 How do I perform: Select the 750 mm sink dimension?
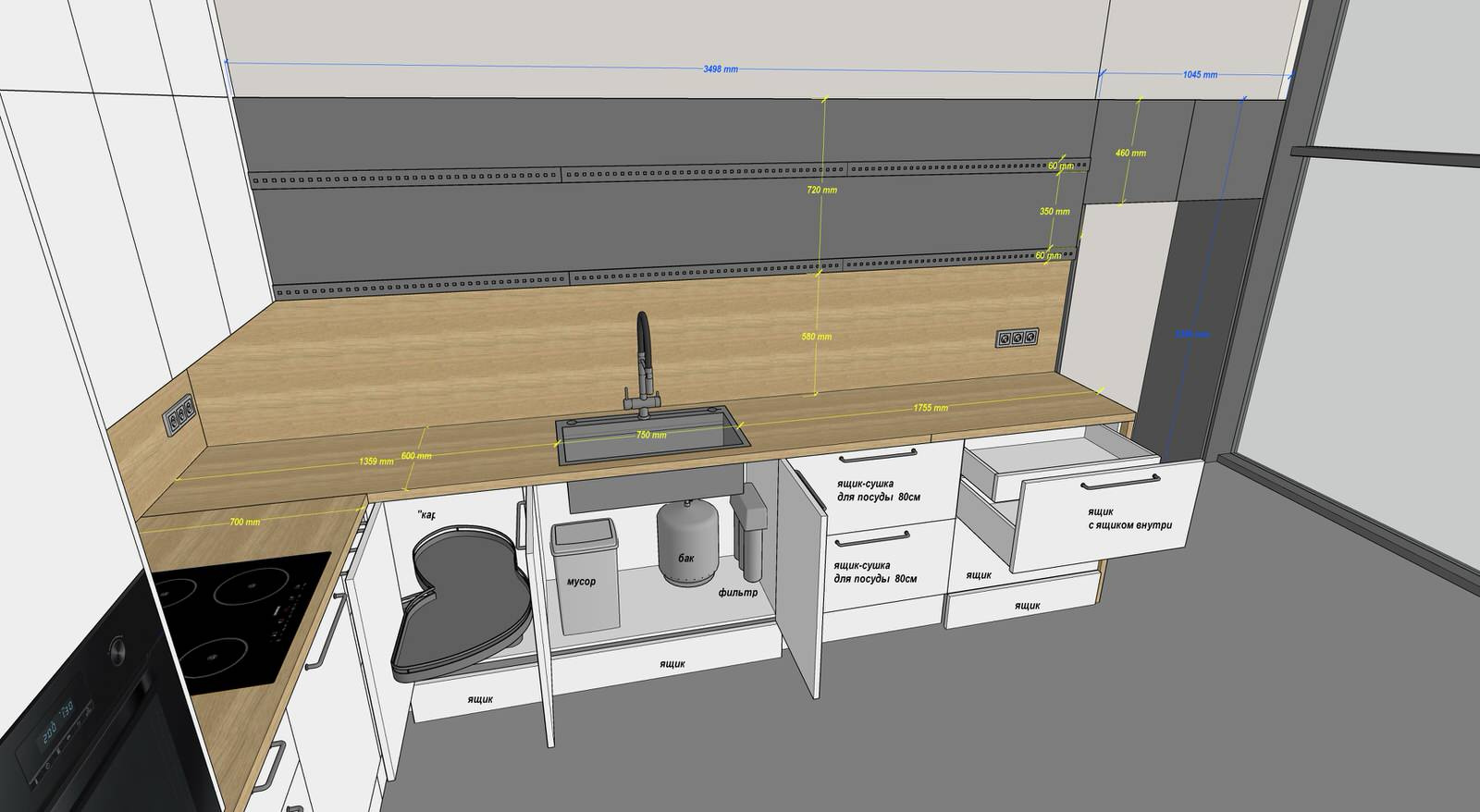(650, 435)
